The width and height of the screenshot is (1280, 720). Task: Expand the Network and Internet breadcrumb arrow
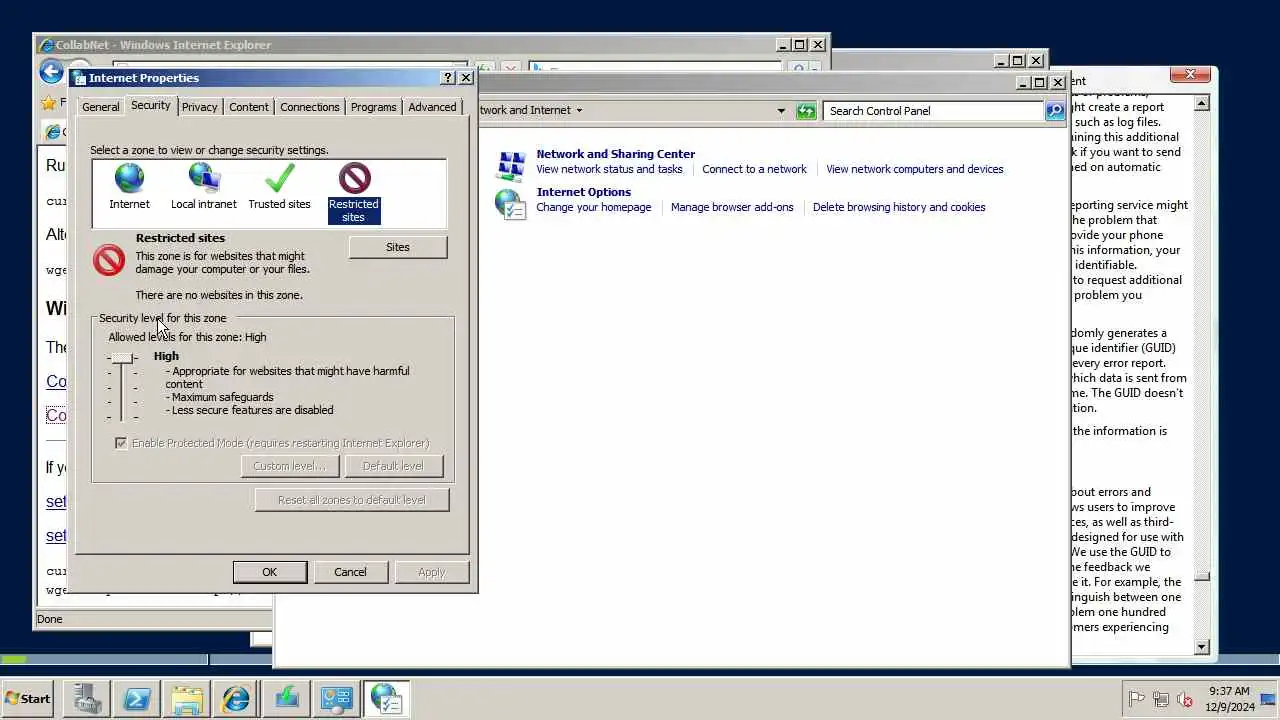tap(579, 111)
